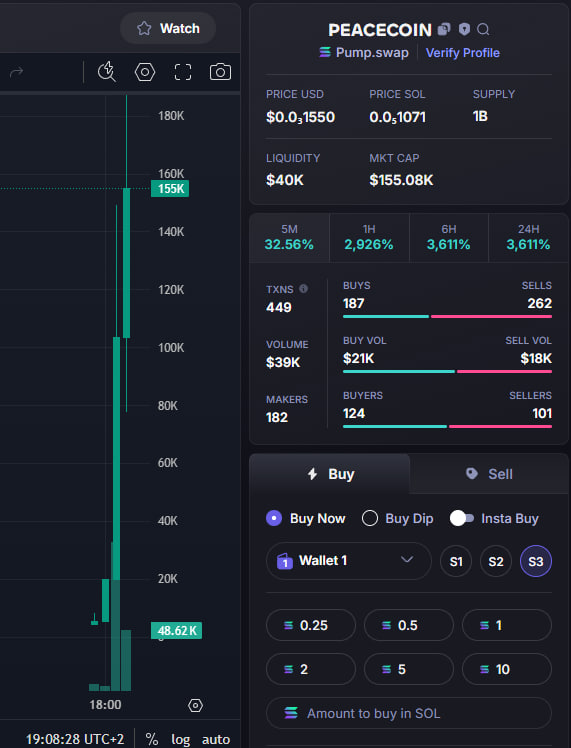Select the Buy Dip radio option
The width and height of the screenshot is (571, 748).
click(370, 518)
